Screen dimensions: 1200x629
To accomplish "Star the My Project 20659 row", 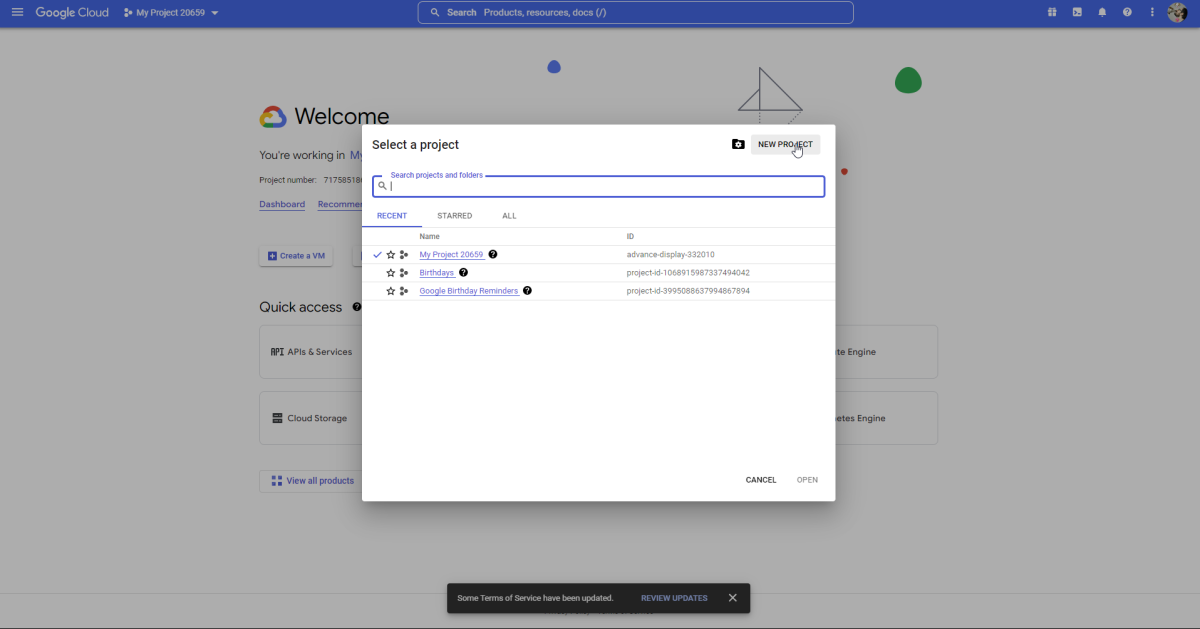I will pos(391,255).
